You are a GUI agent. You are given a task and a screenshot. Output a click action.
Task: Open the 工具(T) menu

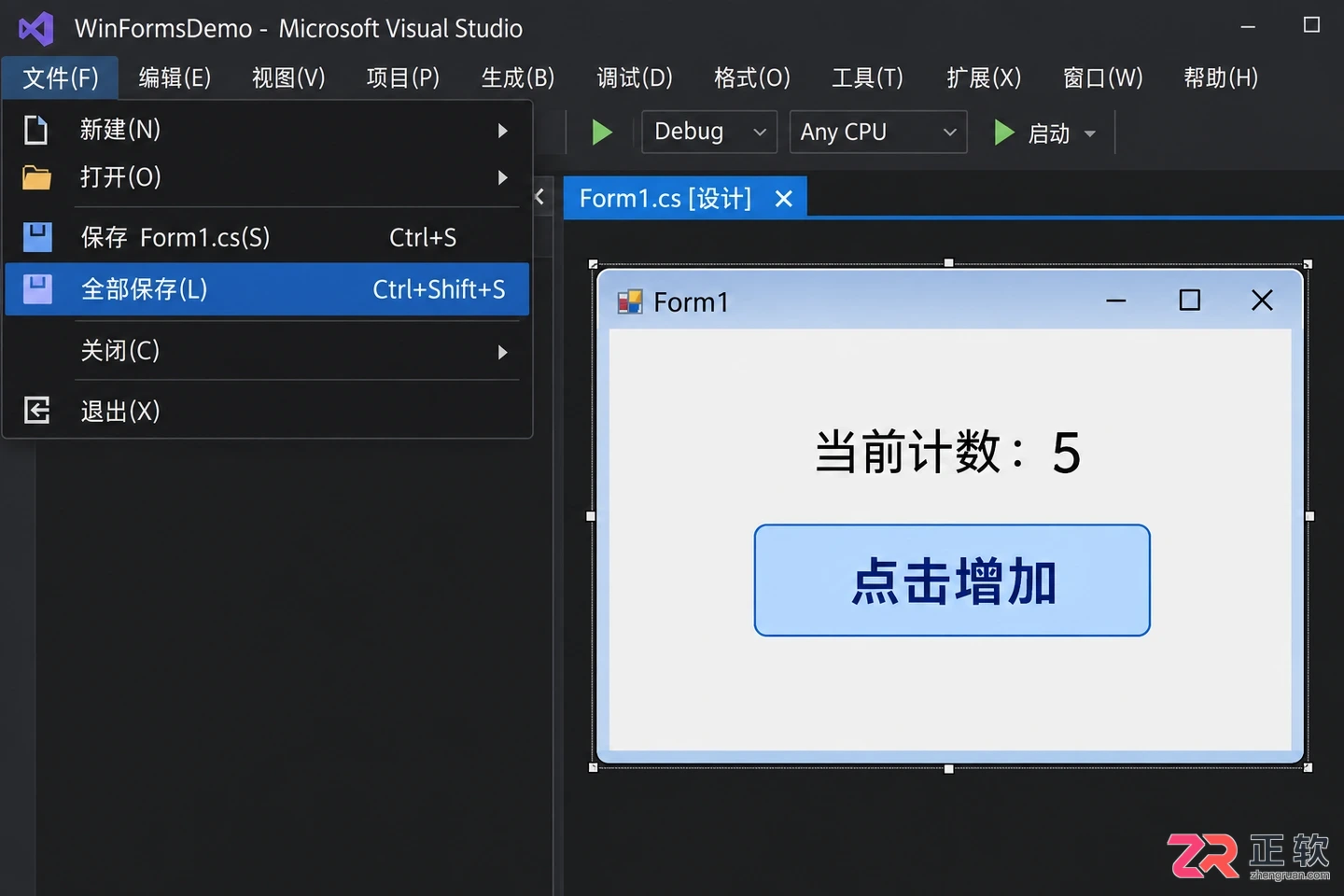click(x=867, y=77)
